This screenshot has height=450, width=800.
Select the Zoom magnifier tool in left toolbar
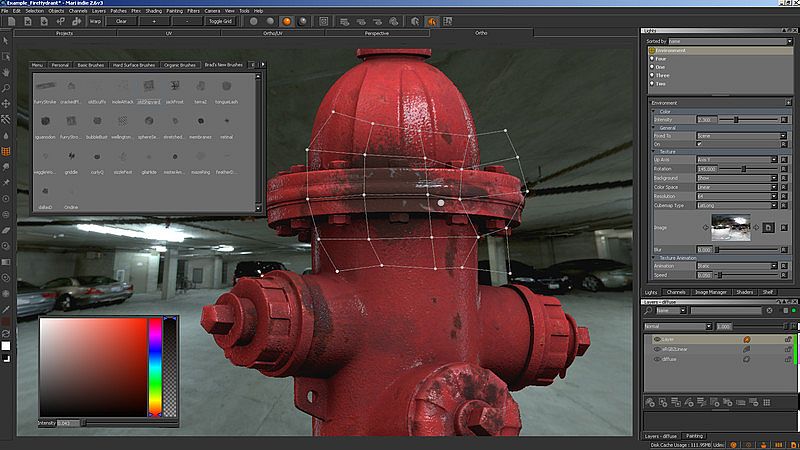click(7, 88)
